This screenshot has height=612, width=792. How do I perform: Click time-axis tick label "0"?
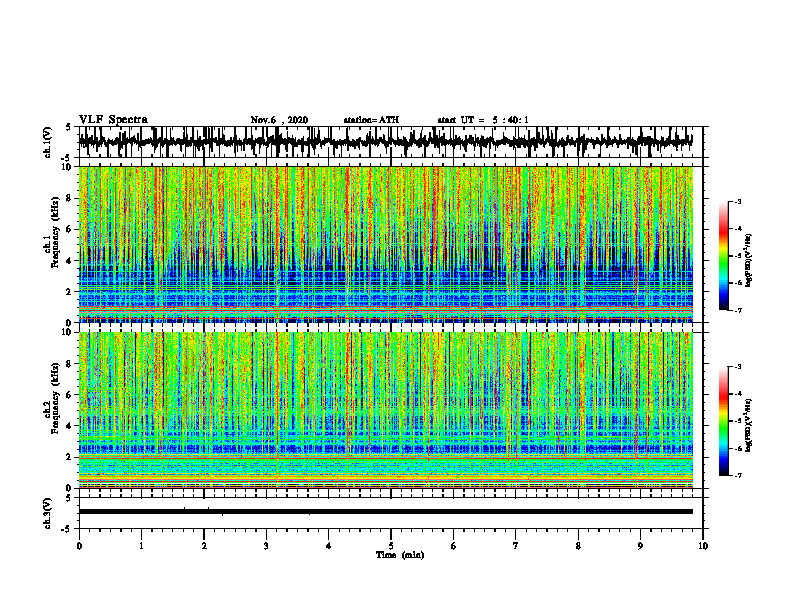[x=79, y=546]
